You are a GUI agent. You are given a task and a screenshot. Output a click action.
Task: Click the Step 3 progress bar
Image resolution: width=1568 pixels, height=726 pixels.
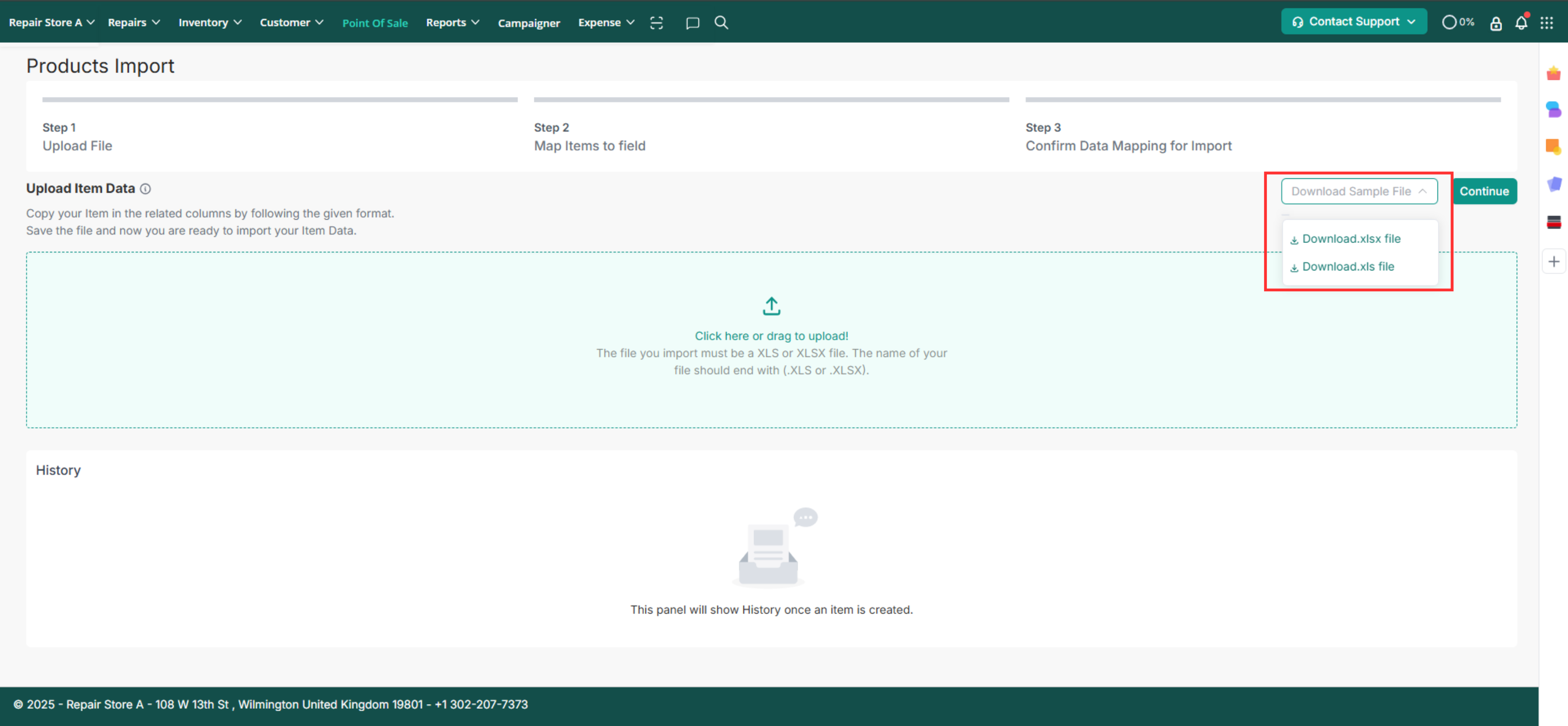point(1263,99)
